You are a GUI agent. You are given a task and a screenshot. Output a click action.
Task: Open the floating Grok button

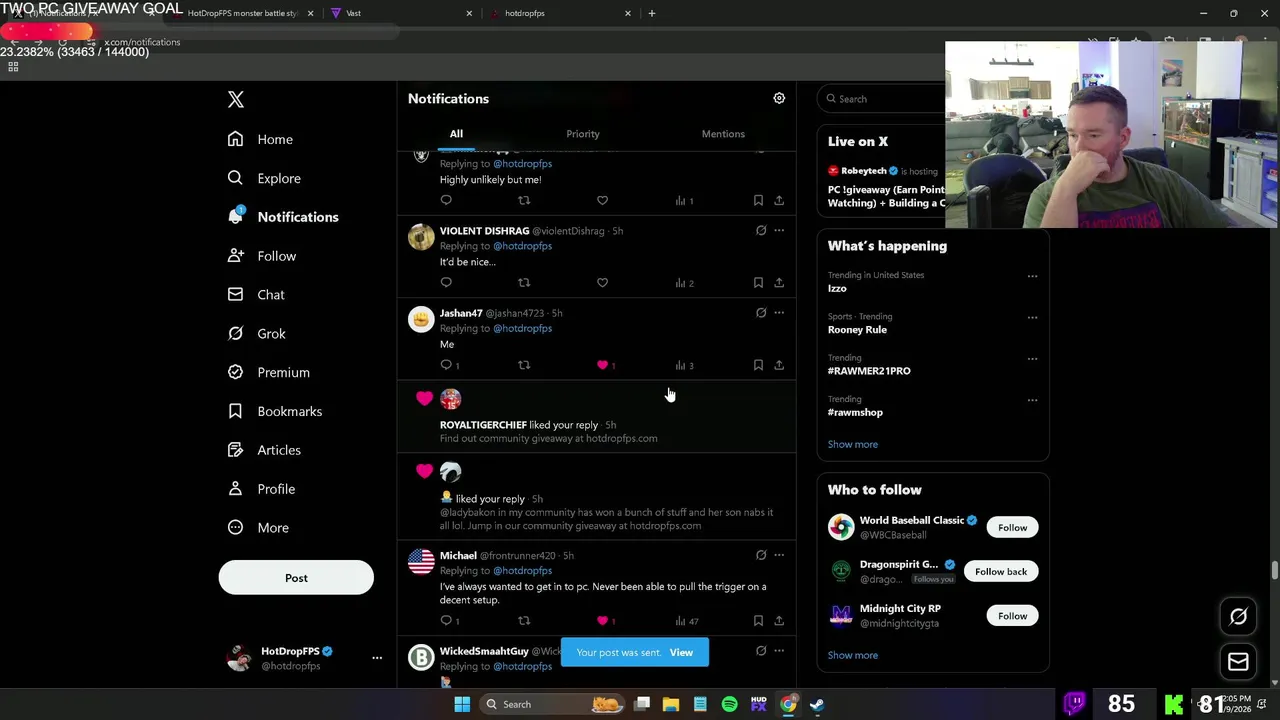pos(1238,617)
